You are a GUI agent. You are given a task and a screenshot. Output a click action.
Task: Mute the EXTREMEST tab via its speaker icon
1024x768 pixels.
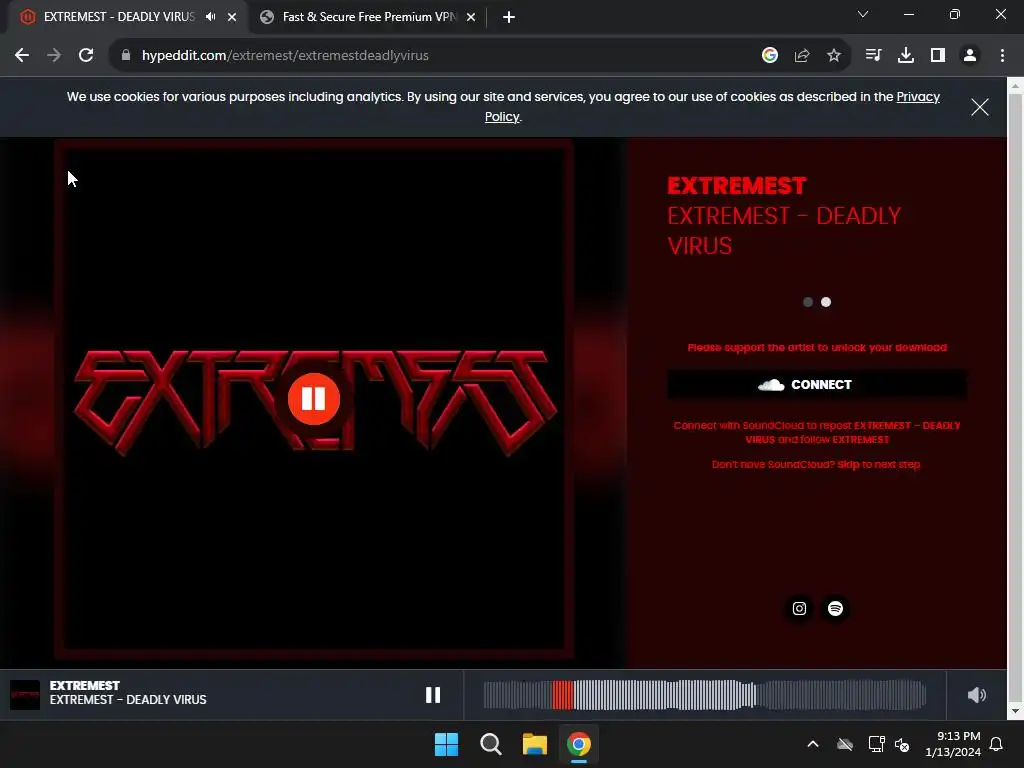(210, 17)
